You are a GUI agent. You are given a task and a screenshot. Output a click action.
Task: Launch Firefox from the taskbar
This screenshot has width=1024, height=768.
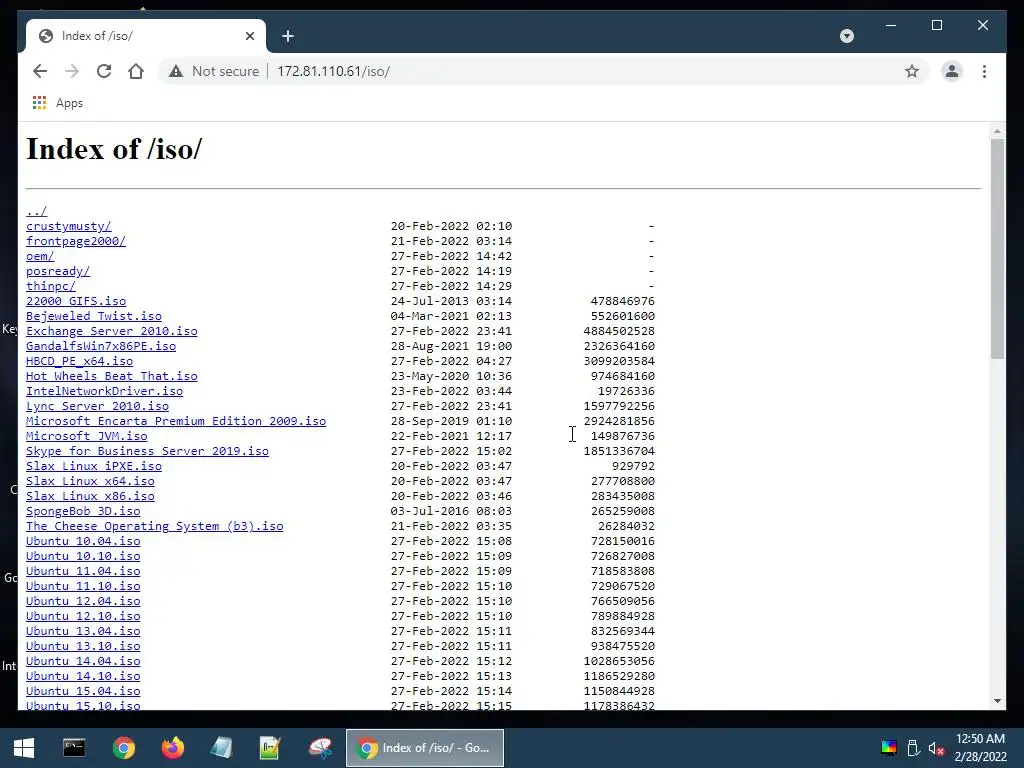coord(172,748)
